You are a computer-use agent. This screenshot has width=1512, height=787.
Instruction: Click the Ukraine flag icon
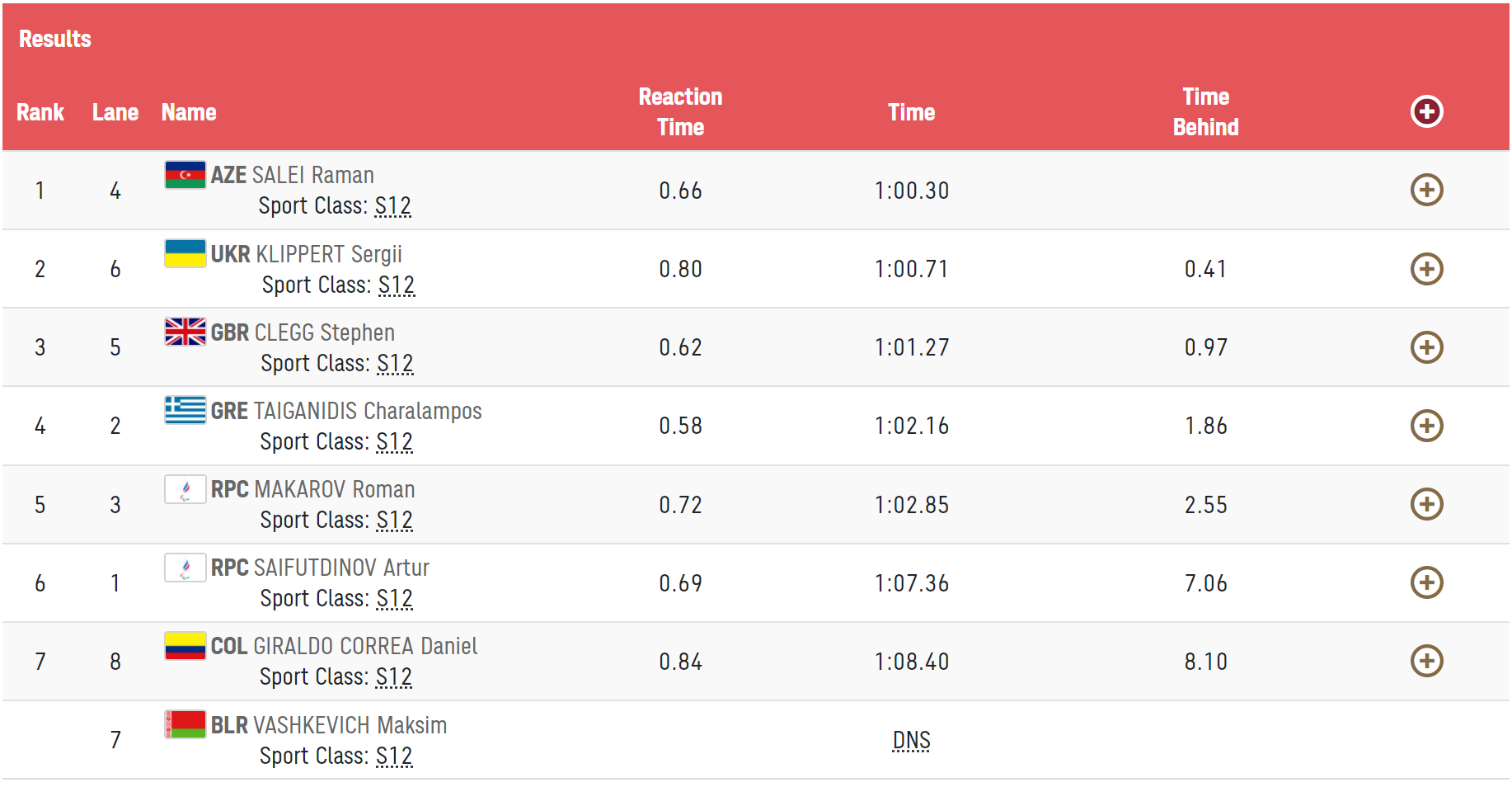pos(185,253)
